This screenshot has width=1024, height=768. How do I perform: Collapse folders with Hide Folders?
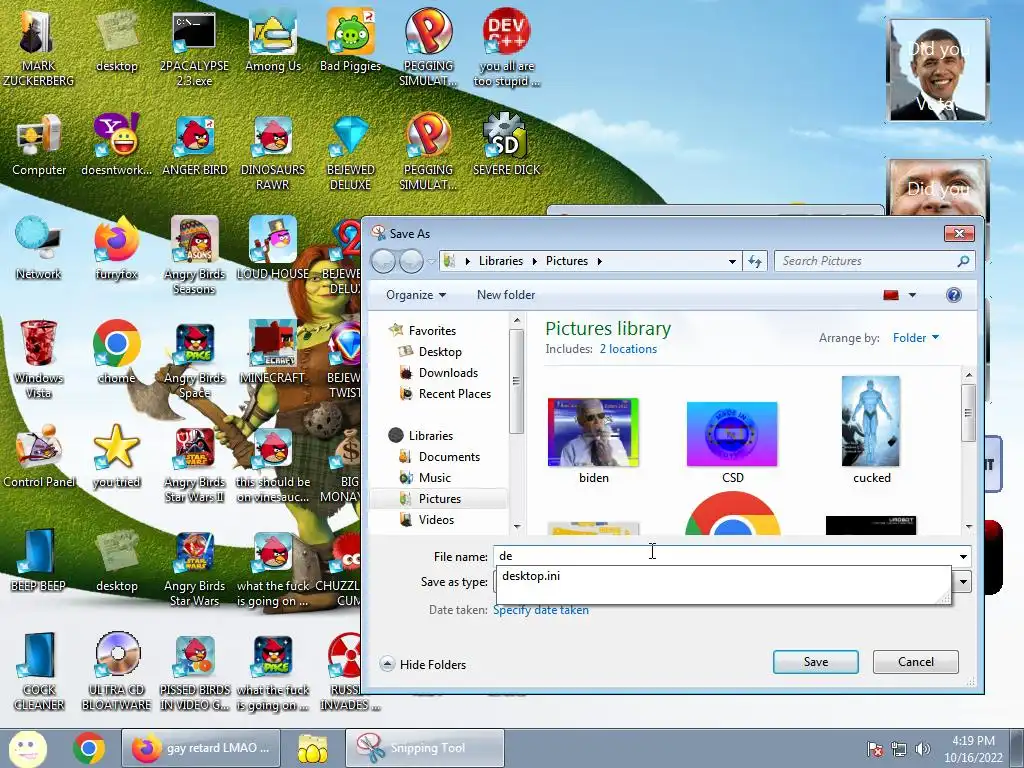tap(423, 664)
